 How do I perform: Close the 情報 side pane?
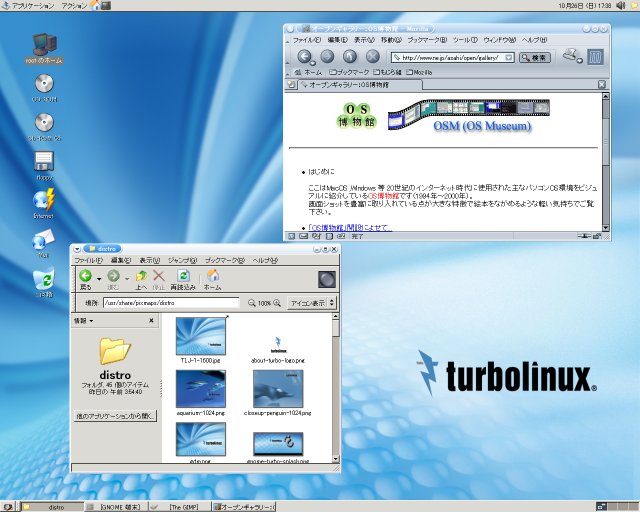[x=151, y=321]
